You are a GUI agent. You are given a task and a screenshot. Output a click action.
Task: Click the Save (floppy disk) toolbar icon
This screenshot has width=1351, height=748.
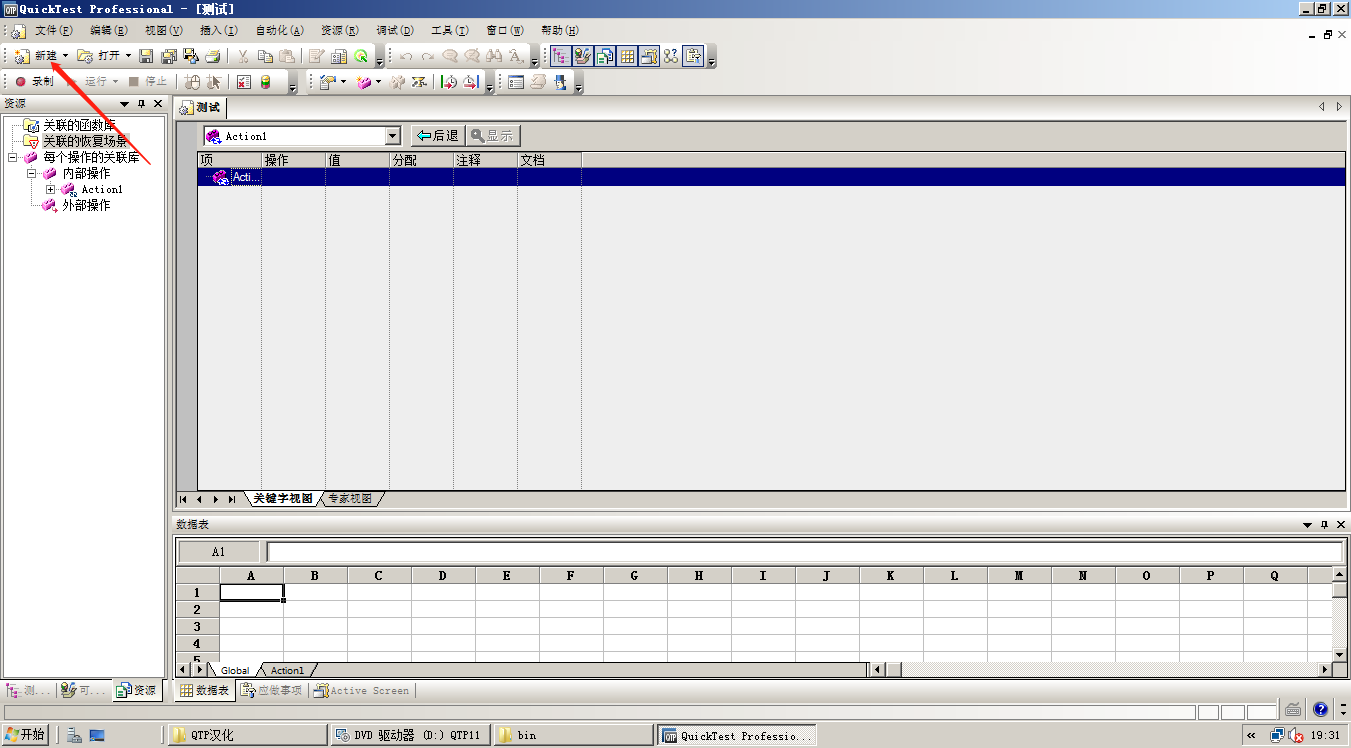pos(146,56)
